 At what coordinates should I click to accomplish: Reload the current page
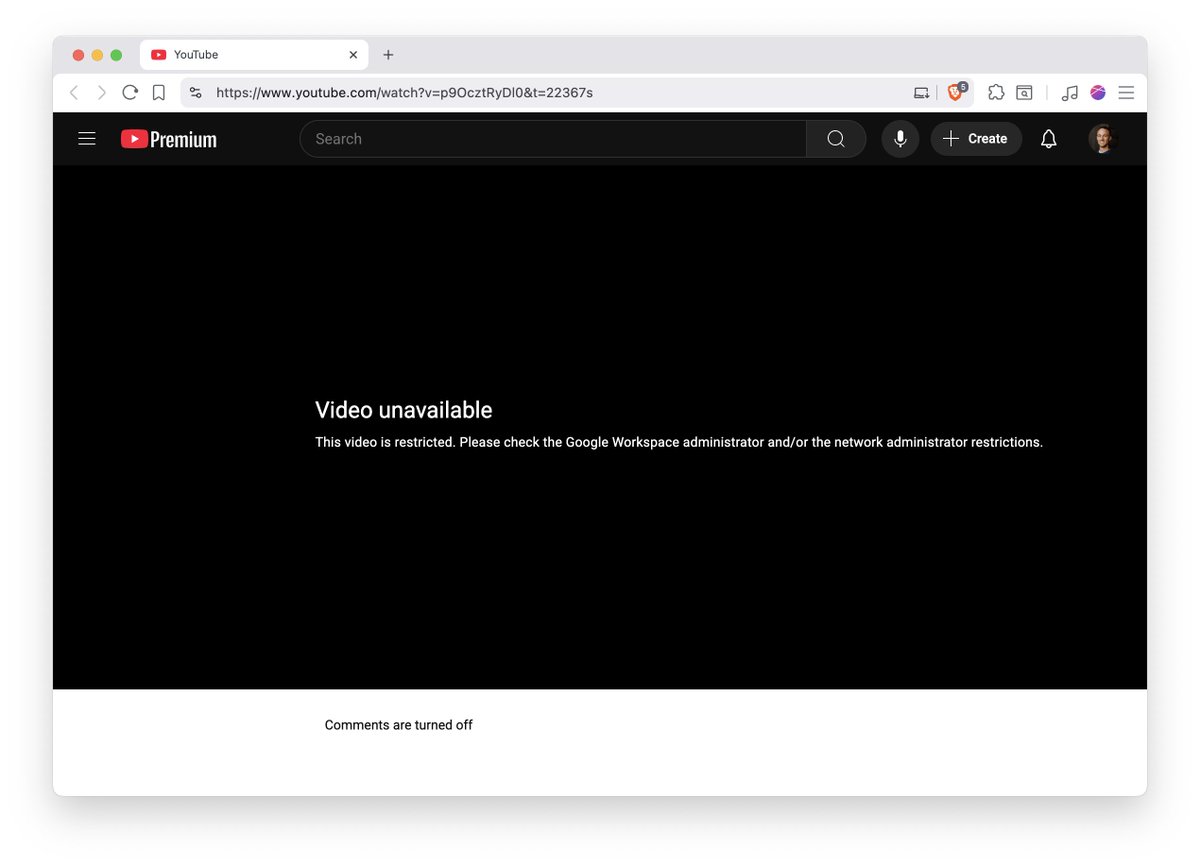pos(130,93)
